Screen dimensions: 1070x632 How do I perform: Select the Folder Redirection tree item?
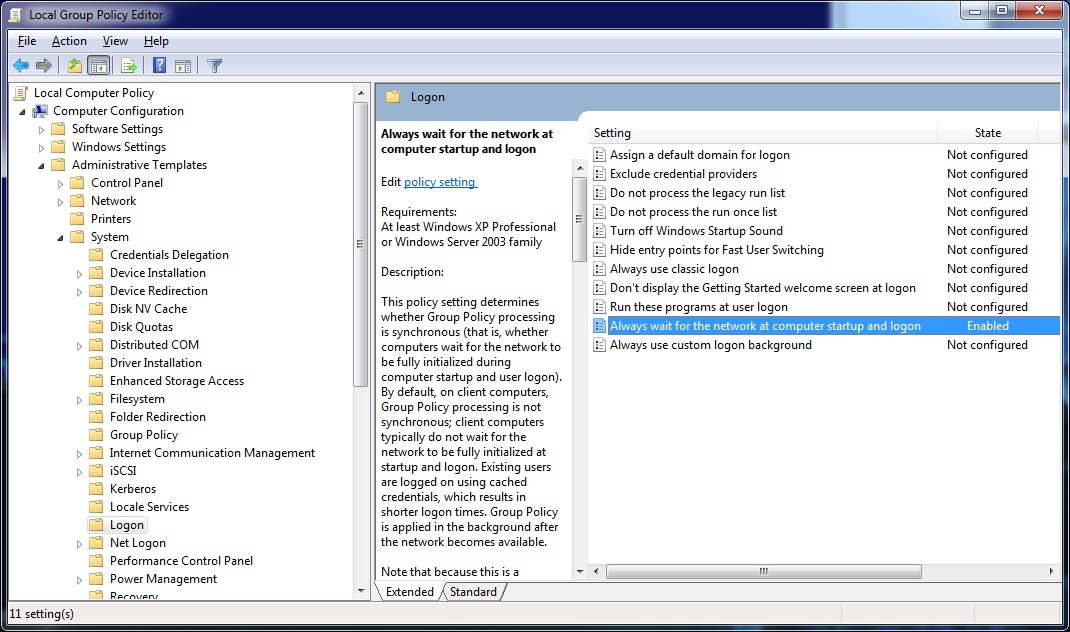pos(158,417)
